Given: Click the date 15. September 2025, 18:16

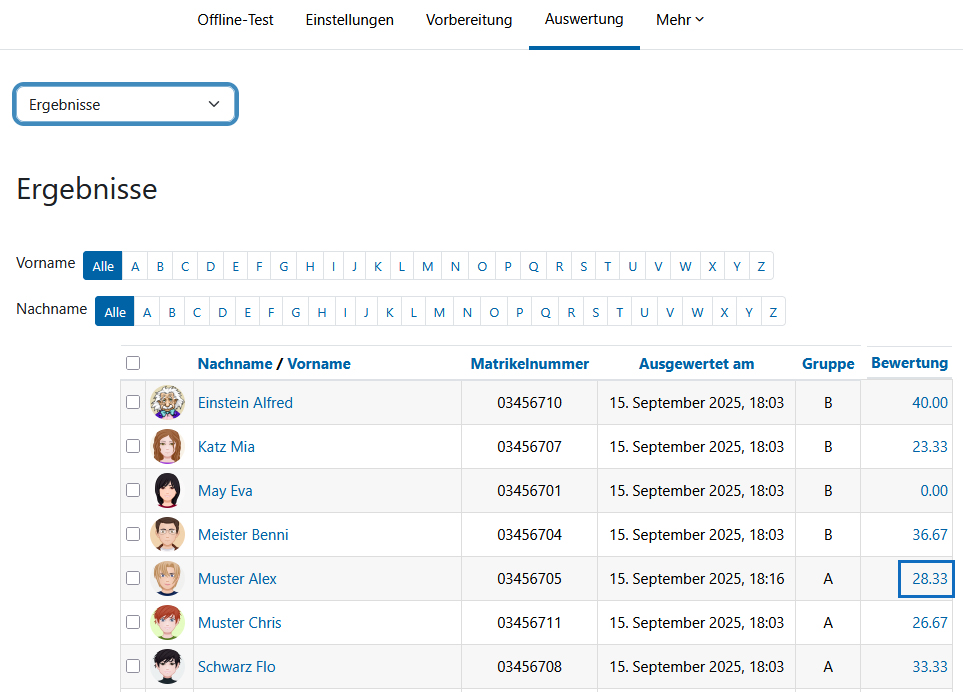Looking at the screenshot, I should click(x=696, y=578).
